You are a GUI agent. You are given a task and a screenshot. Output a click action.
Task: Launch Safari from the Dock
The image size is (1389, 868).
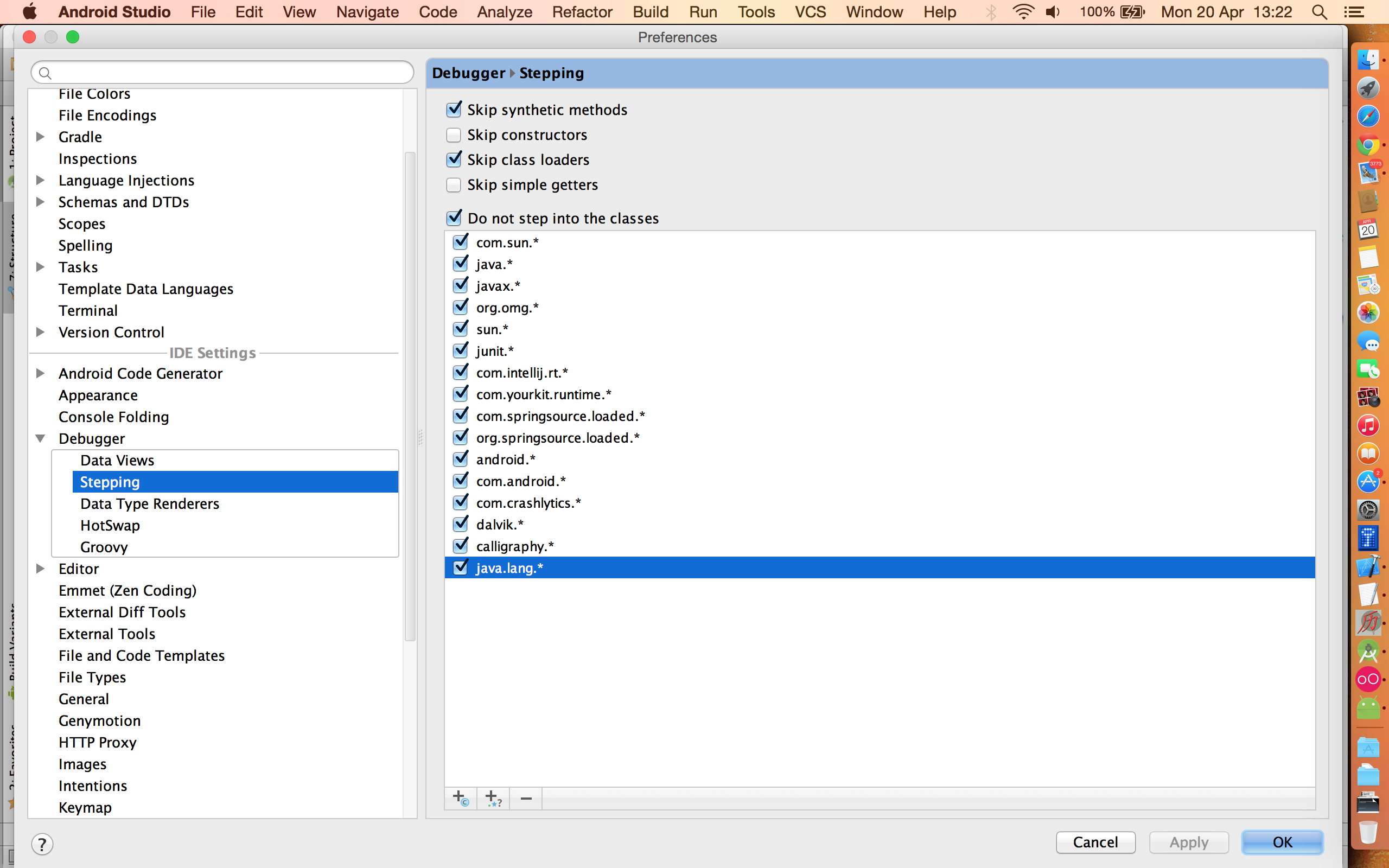1368,116
